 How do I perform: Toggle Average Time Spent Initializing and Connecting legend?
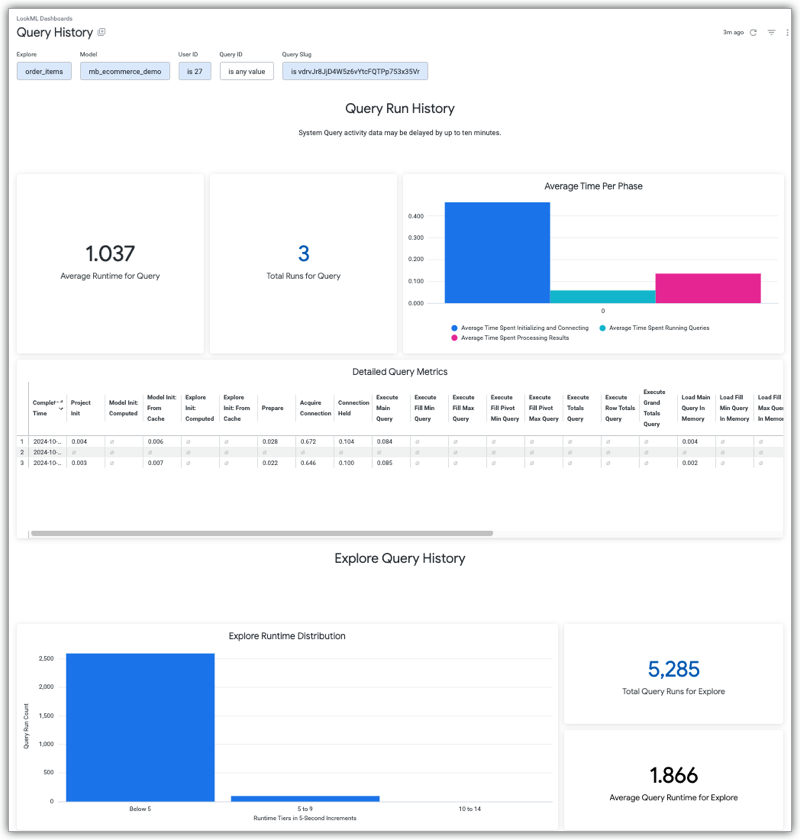pyautogui.click(x=516, y=328)
